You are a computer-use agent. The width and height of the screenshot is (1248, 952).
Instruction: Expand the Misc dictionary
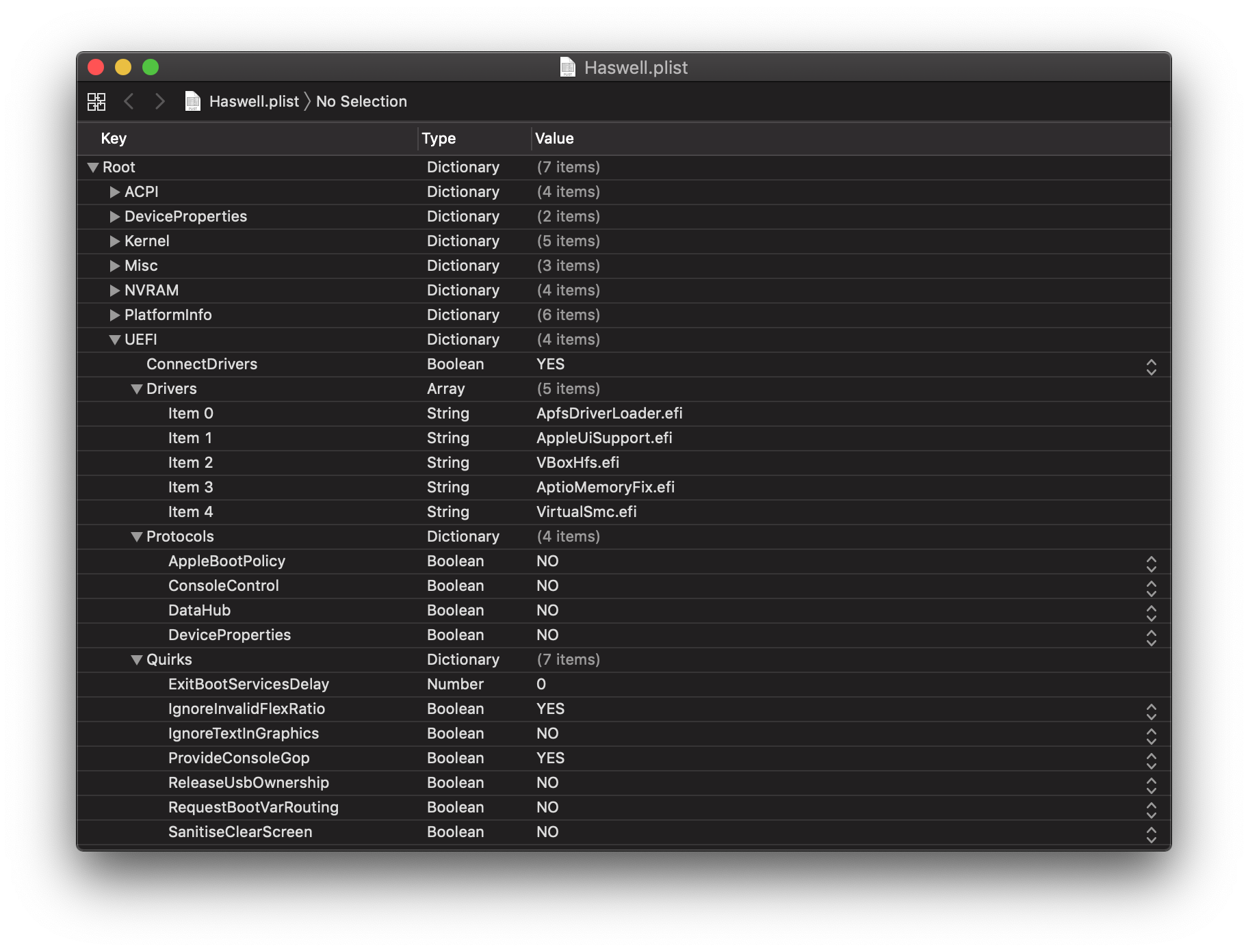click(x=115, y=266)
